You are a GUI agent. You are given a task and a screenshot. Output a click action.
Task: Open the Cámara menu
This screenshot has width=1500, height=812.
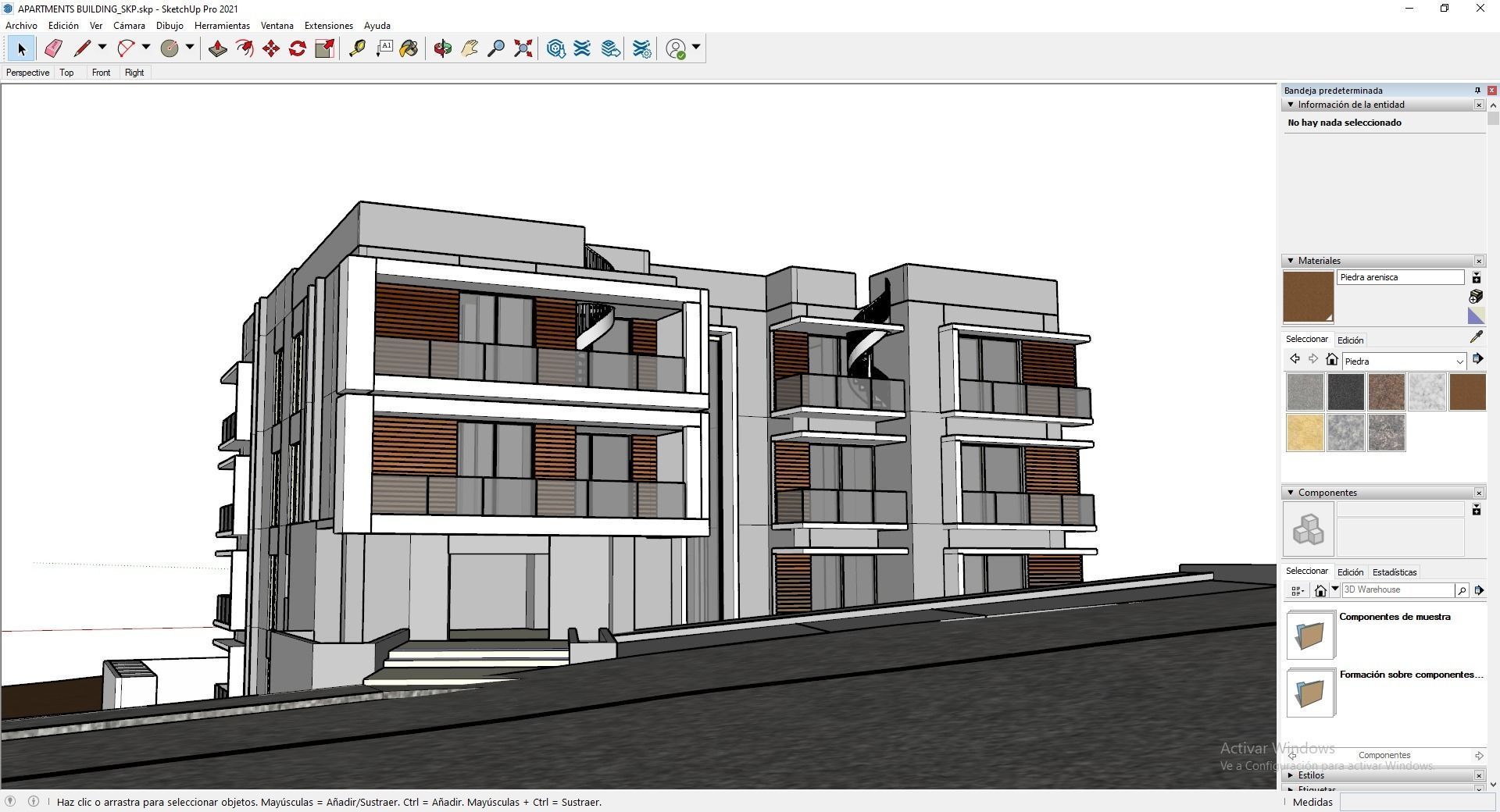tap(129, 26)
